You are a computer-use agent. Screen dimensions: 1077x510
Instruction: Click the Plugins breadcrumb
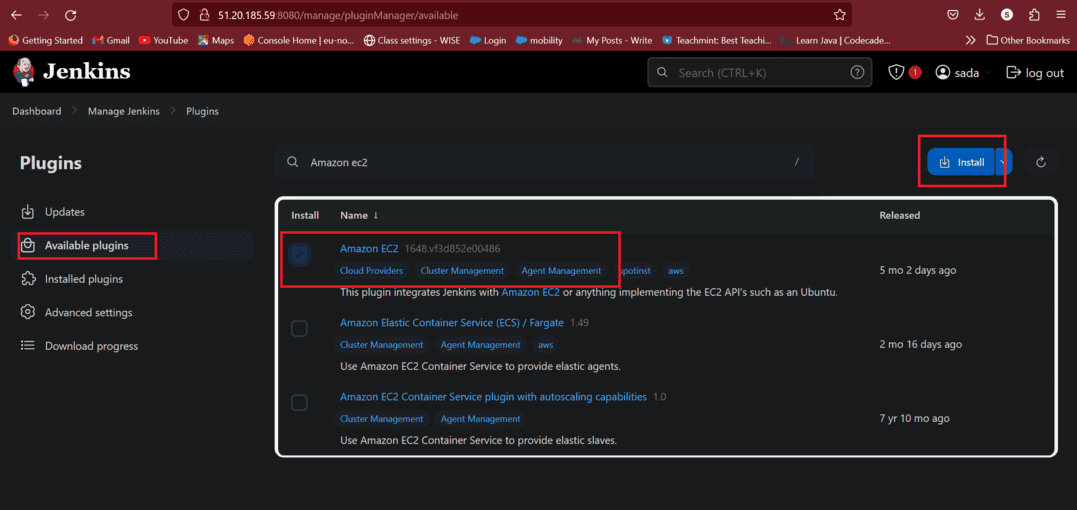pos(203,111)
